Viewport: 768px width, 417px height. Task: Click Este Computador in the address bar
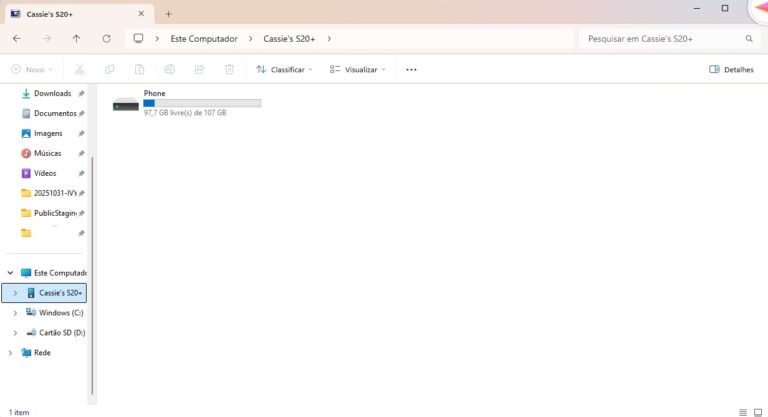click(204, 39)
